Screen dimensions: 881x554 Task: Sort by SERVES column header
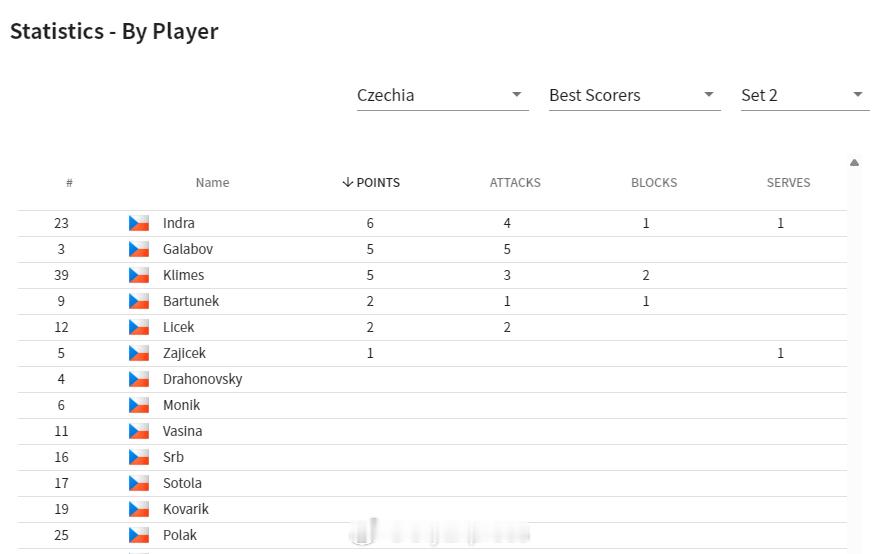(x=788, y=183)
